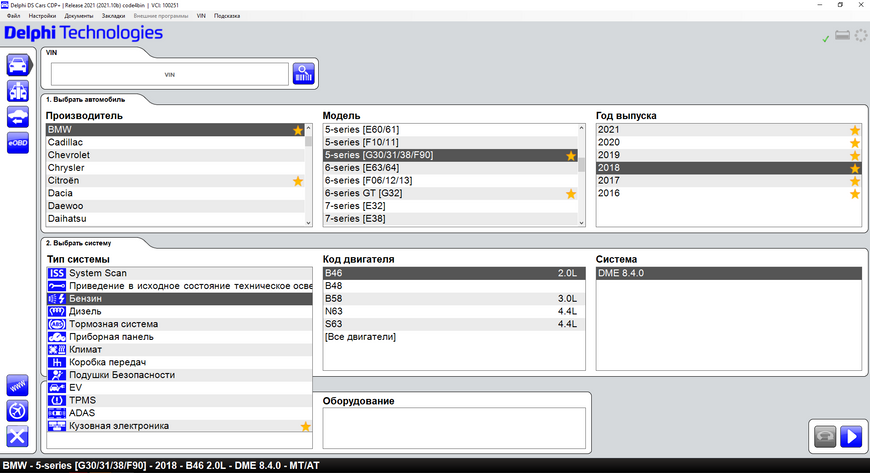Select engine code N63 4.4L
Image resolution: width=870 pixels, height=473 pixels.
pyautogui.click(x=453, y=311)
